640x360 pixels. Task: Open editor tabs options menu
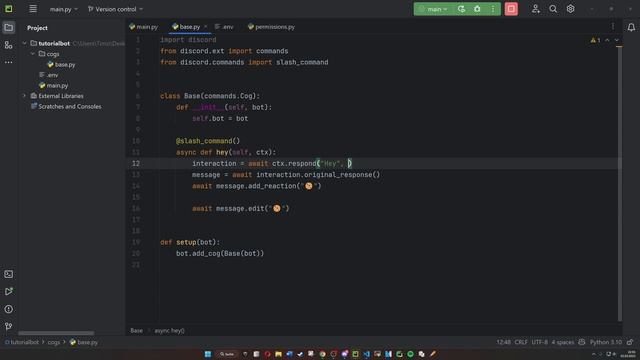point(613,27)
